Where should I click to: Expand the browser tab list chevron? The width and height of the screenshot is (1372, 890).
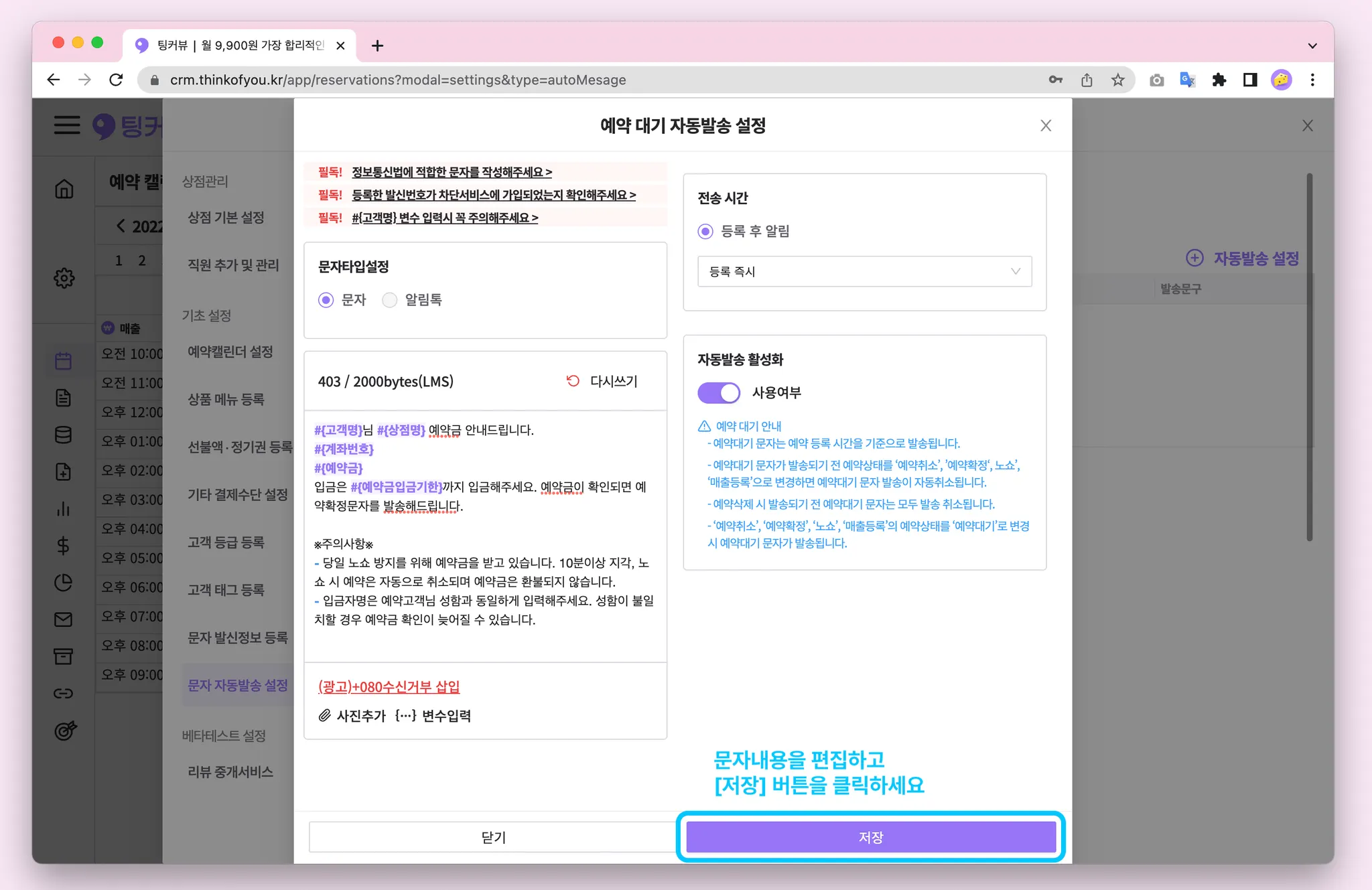click(1312, 46)
